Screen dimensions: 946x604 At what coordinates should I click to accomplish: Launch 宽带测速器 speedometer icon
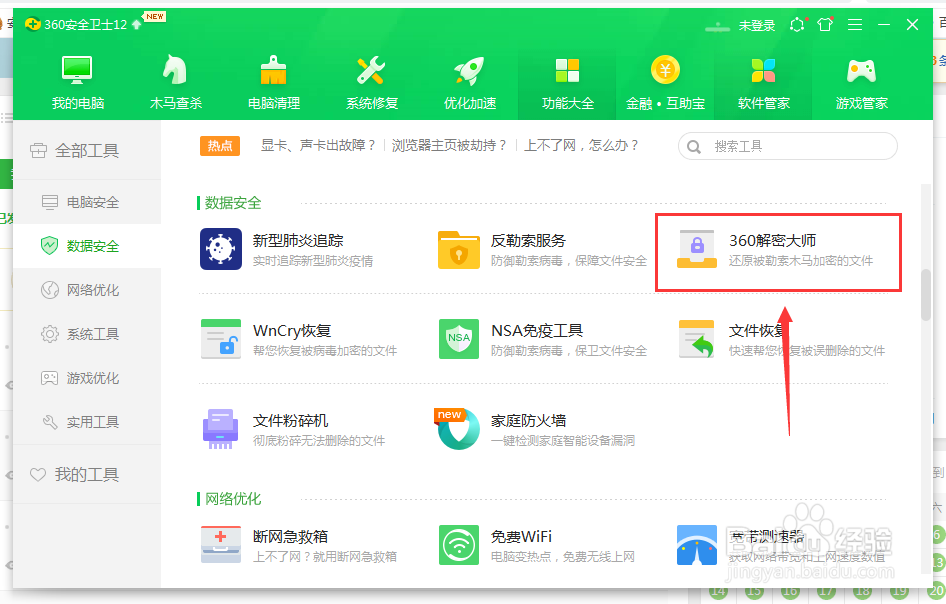coord(697,544)
